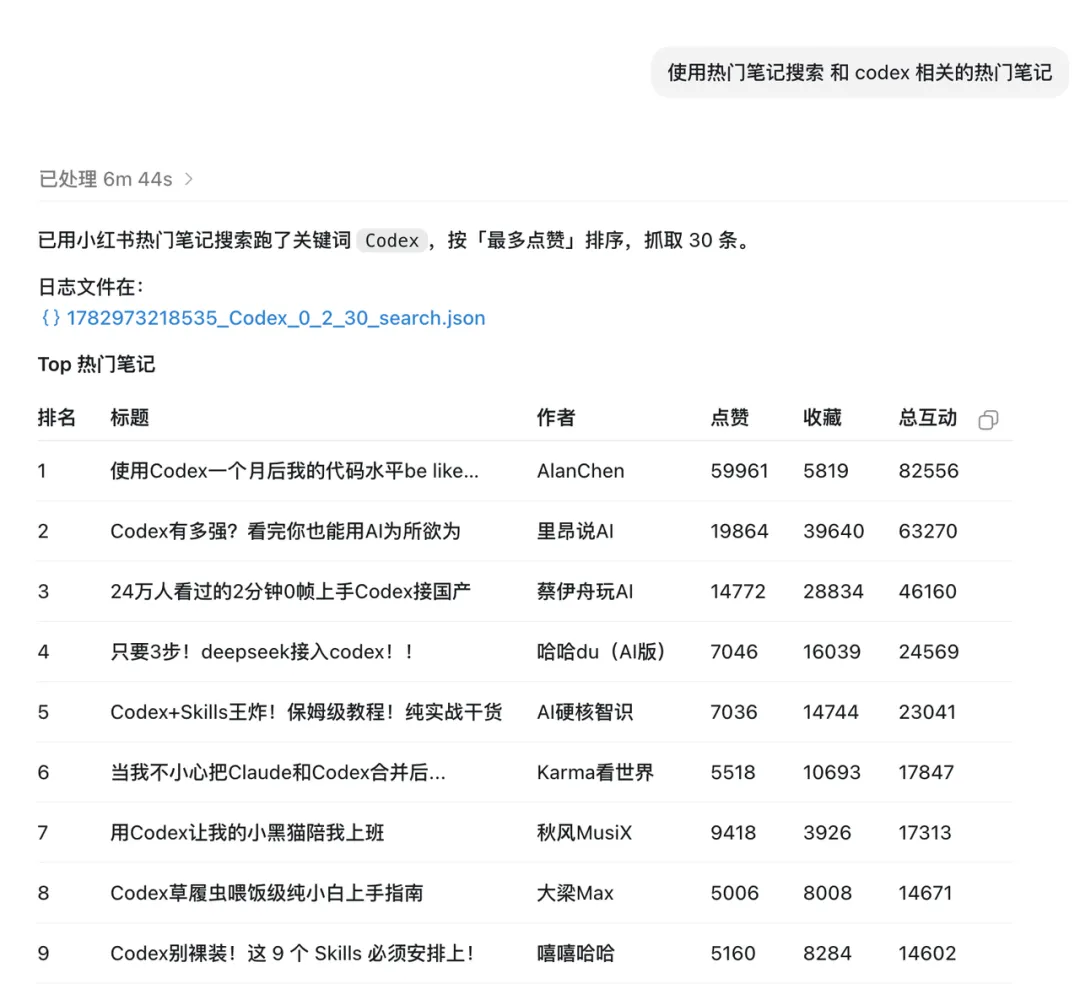
Task: Click author Karma看世界
Action: 595,772
